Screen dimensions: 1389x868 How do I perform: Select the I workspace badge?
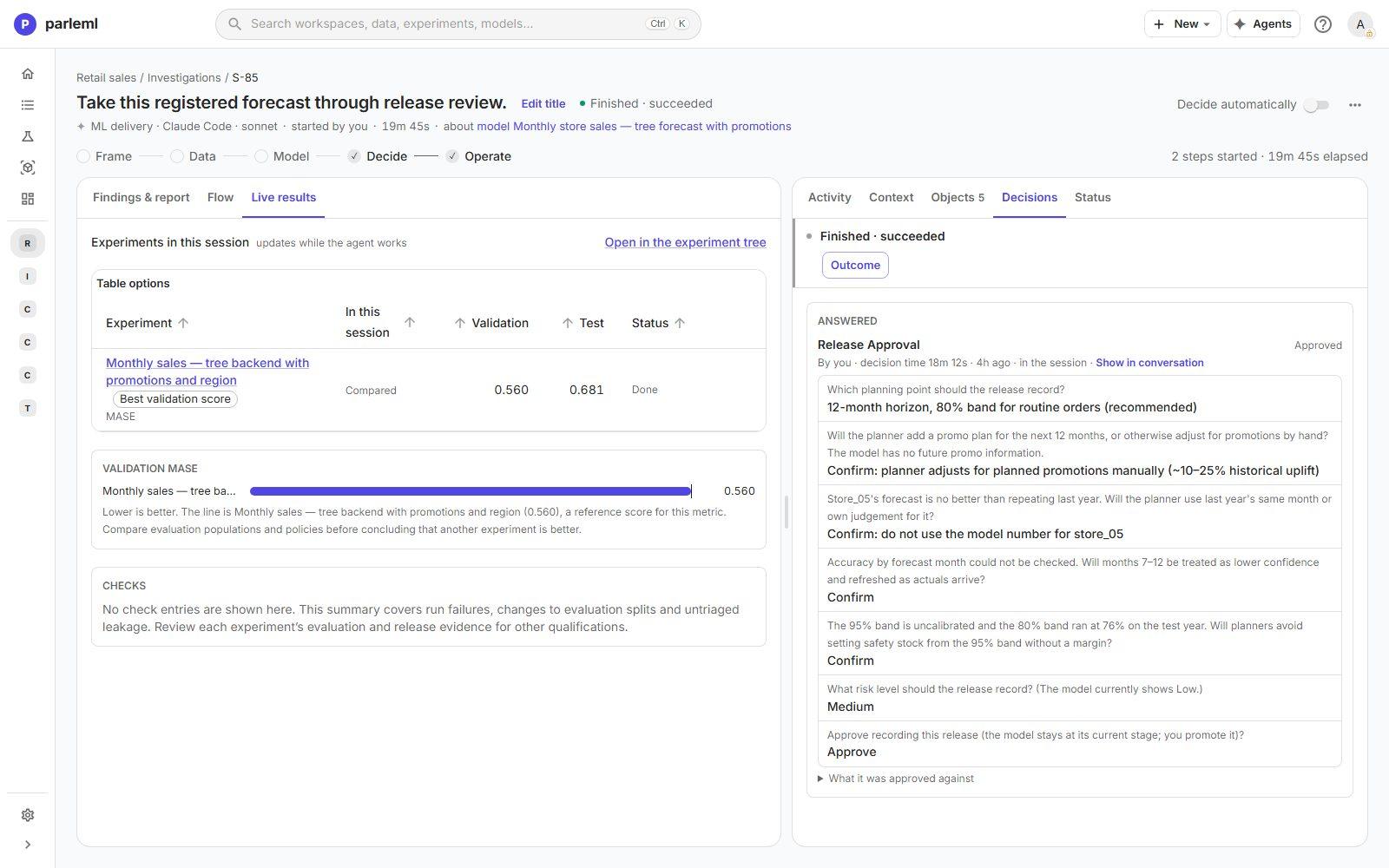28,276
